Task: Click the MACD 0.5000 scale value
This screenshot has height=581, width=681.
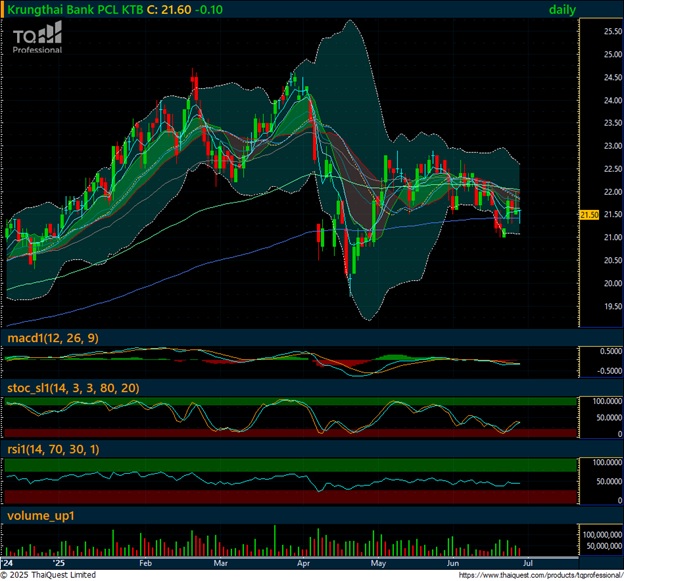Action: [611, 351]
